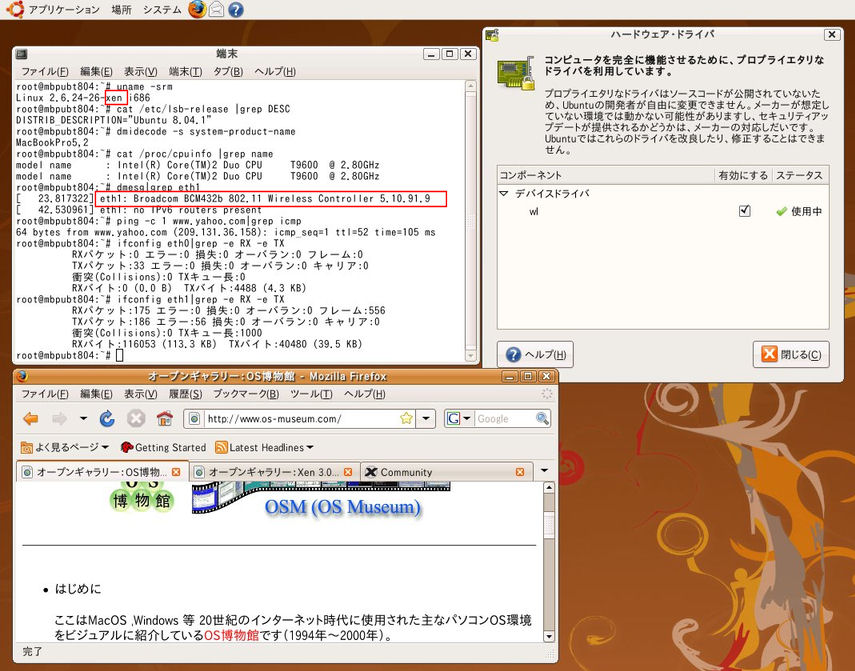Open Firefox ツール(T) menu
Image resolution: width=855 pixels, height=671 pixels.
click(x=311, y=394)
